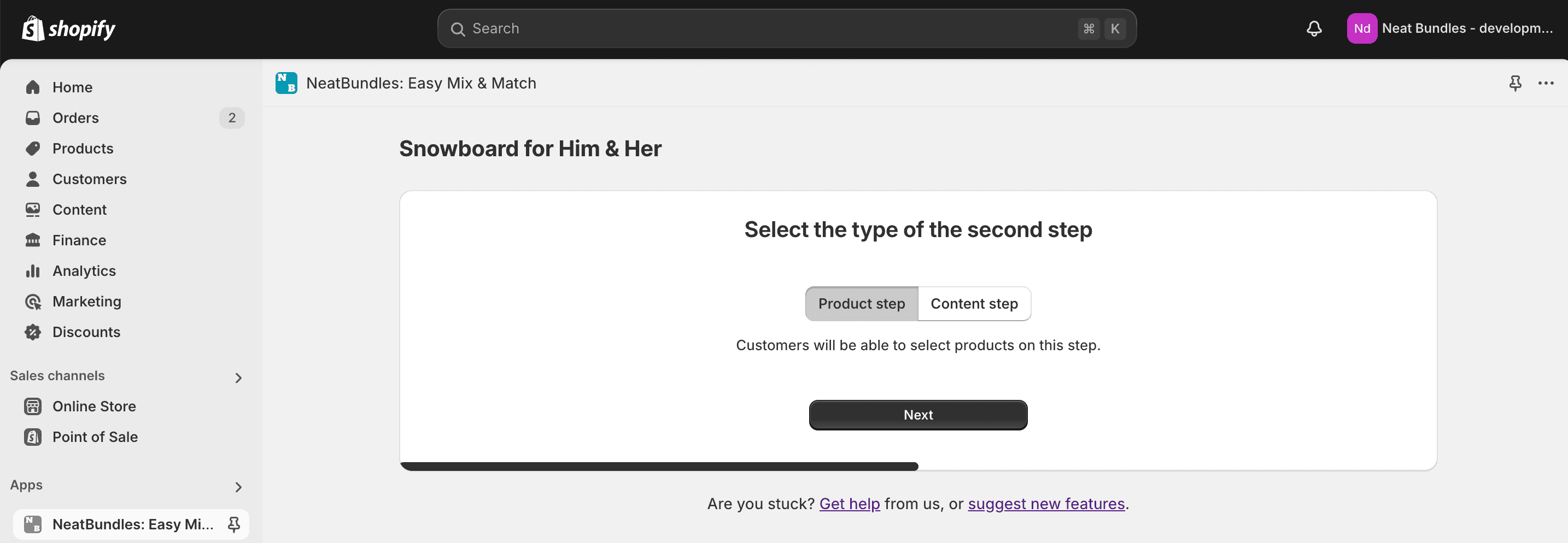Select the Content step option
1568x543 pixels.
click(974, 303)
